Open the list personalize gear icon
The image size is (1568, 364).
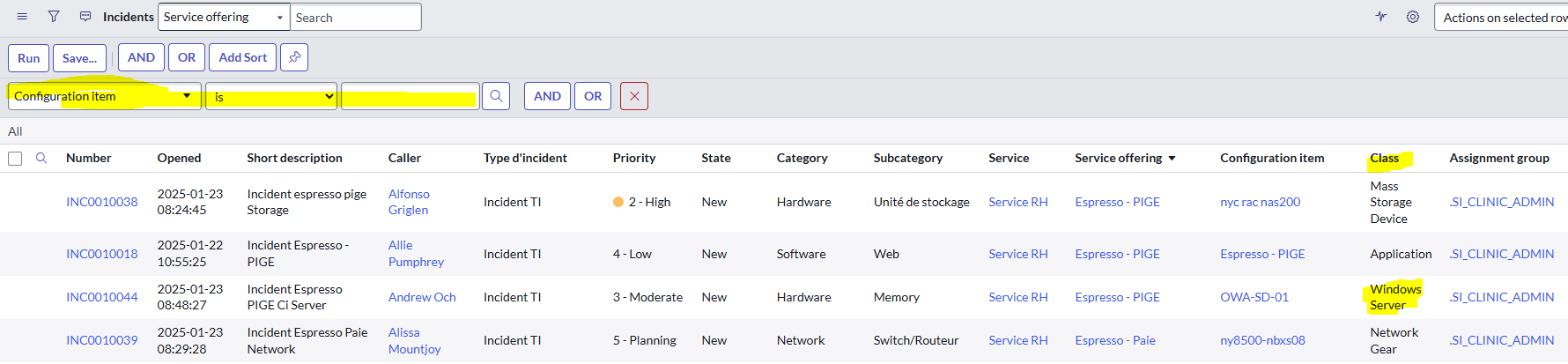1413,17
